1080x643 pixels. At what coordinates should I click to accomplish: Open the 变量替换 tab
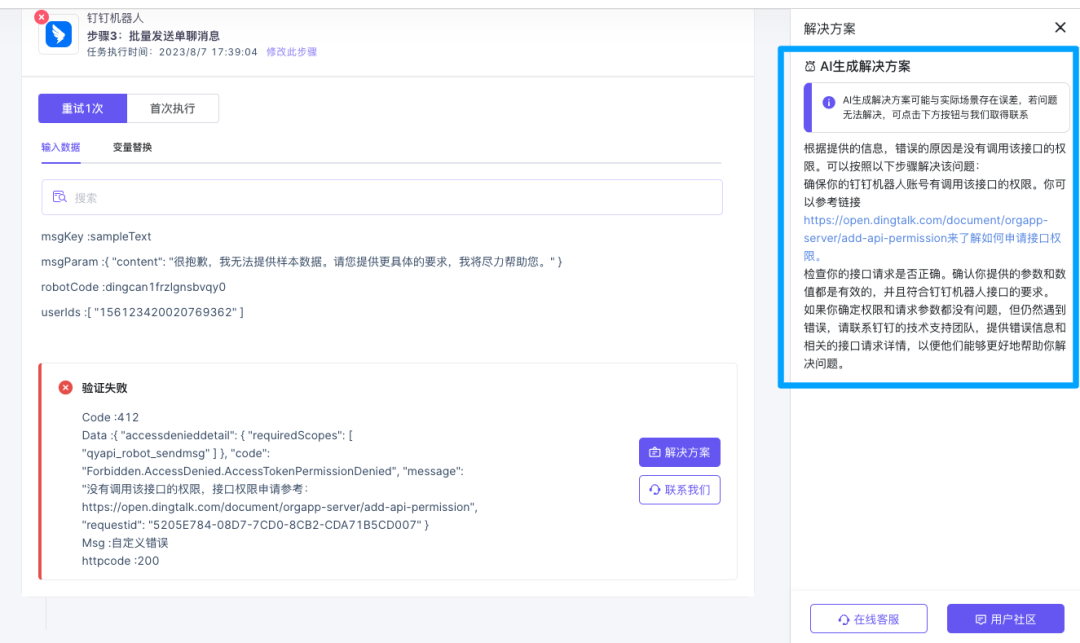[132, 147]
